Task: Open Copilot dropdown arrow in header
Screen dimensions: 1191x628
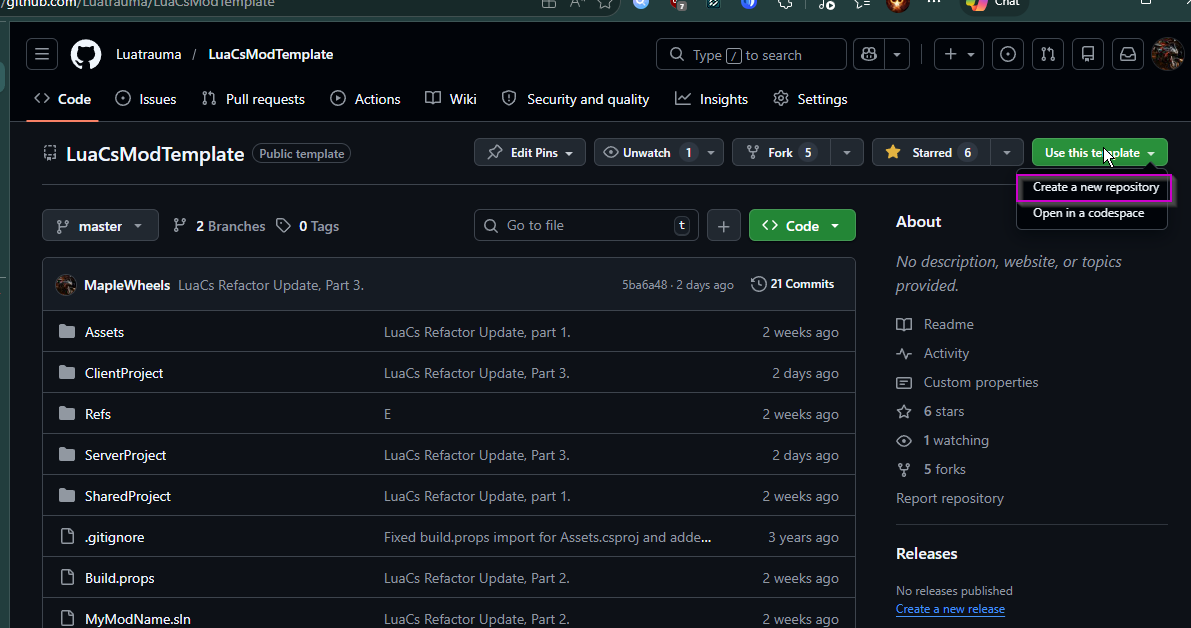Action: point(897,55)
